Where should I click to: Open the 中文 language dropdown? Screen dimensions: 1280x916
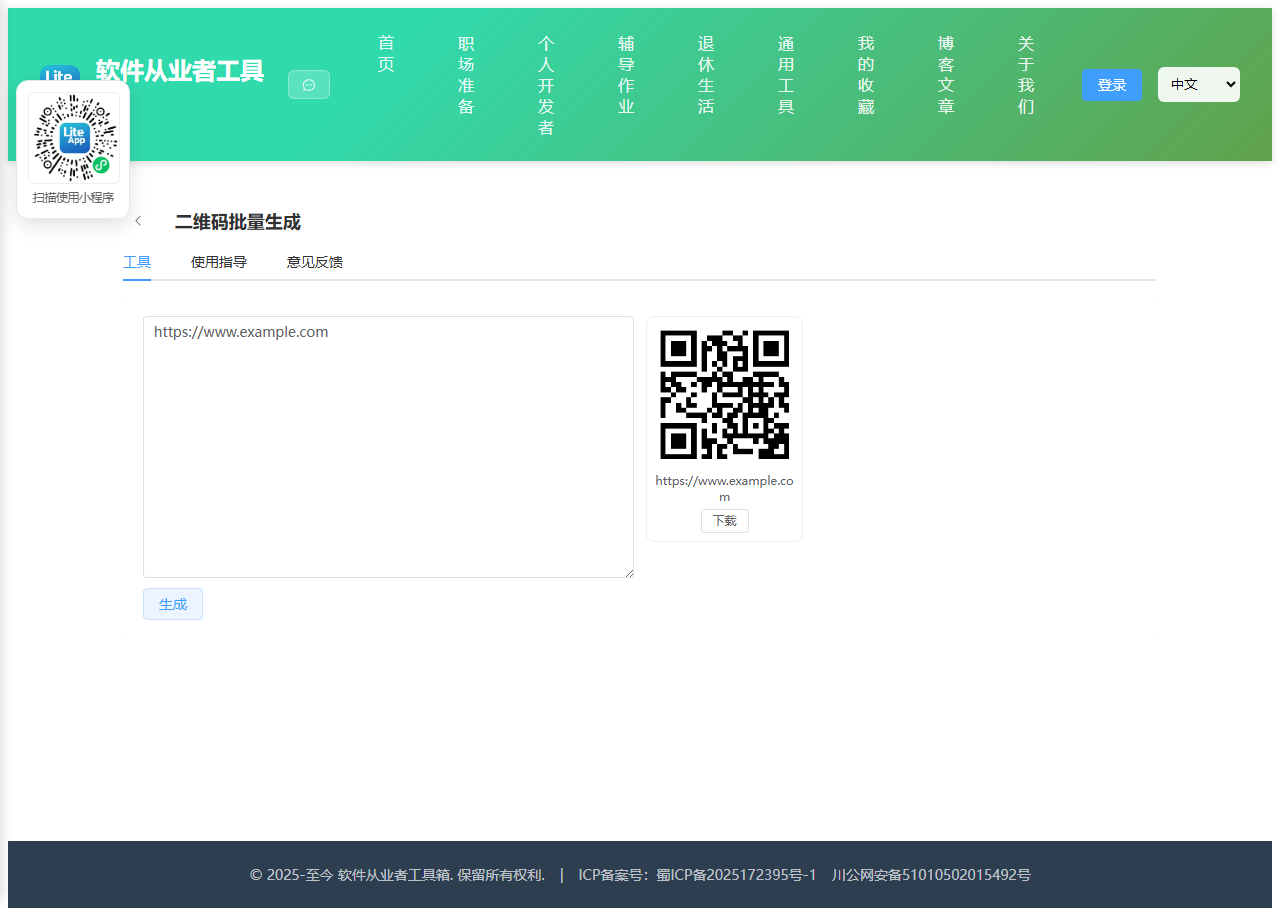pyautogui.click(x=1199, y=85)
